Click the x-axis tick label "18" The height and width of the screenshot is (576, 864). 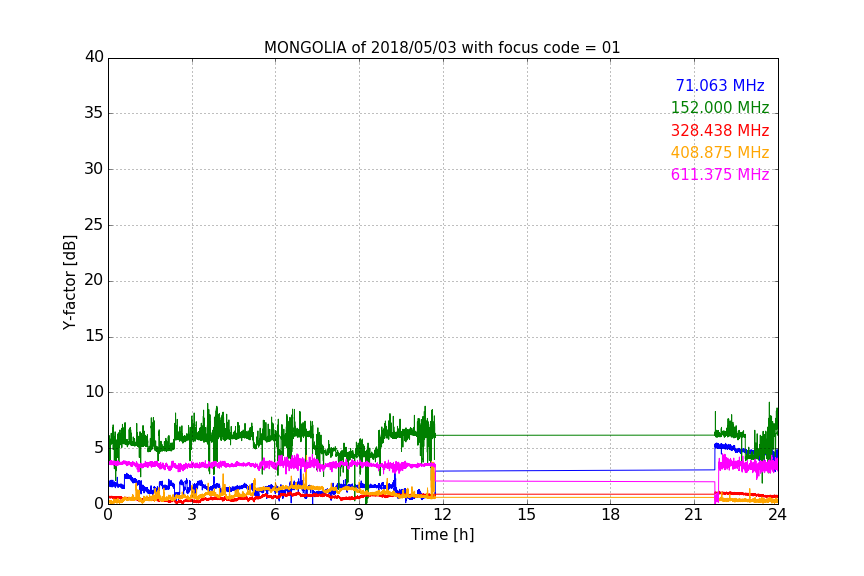point(611,515)
